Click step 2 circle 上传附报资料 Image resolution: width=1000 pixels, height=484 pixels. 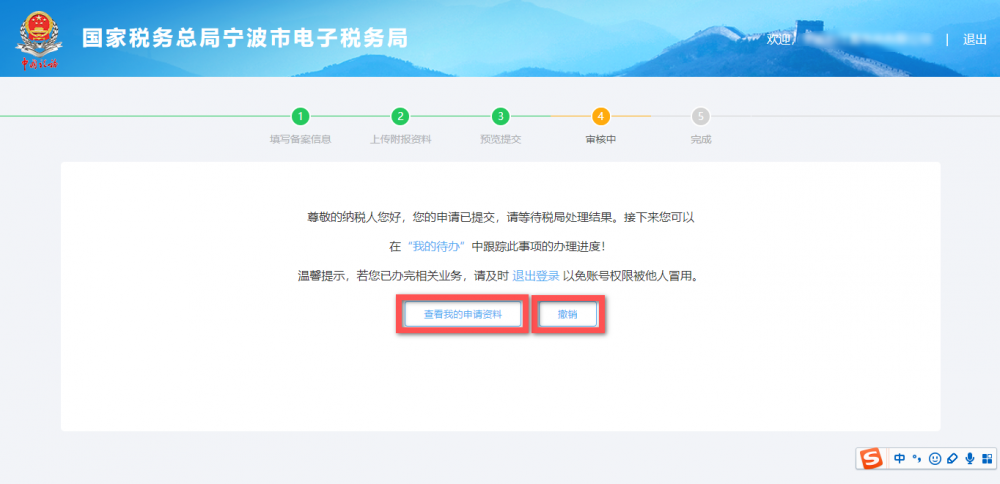point(401,117)
